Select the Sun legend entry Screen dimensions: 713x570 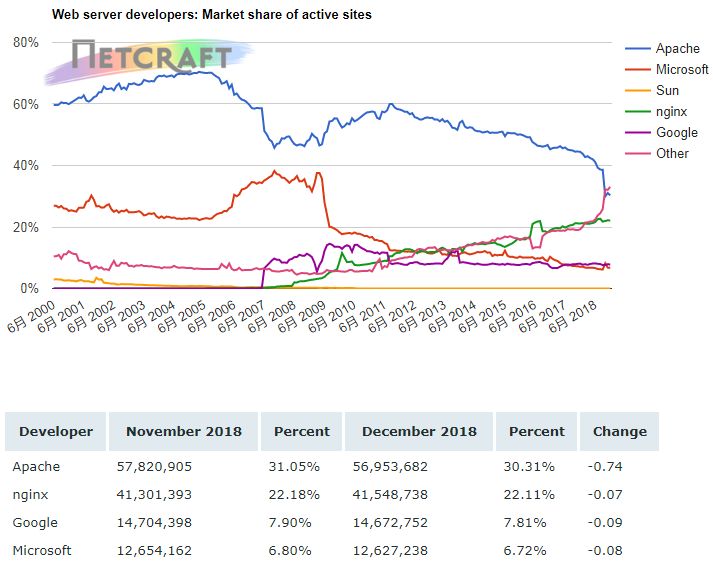[x=667, y=91]
